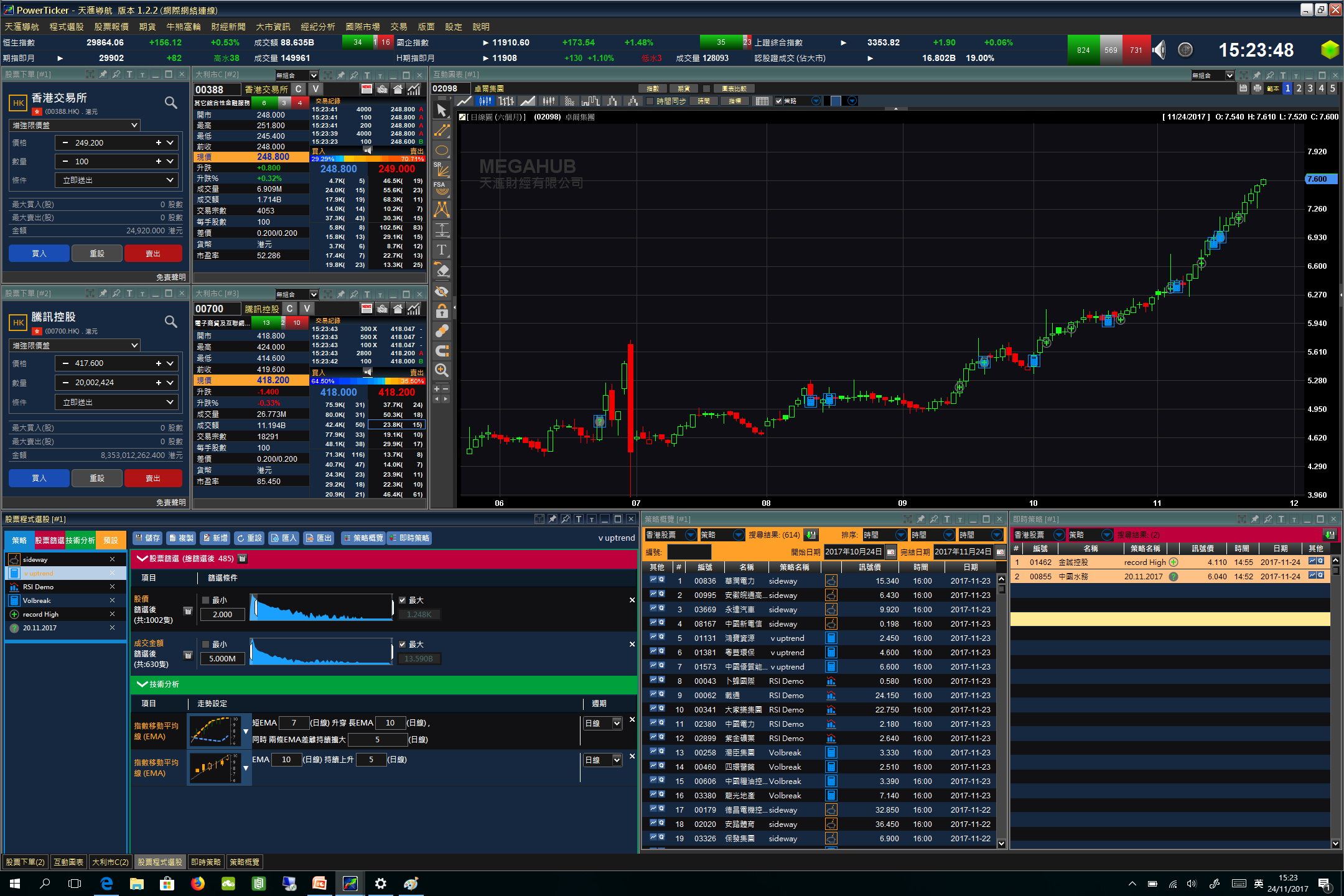
Task: Enable 最小 checkbox for 成交金額 filter
Action: click(x=205, y=644)
